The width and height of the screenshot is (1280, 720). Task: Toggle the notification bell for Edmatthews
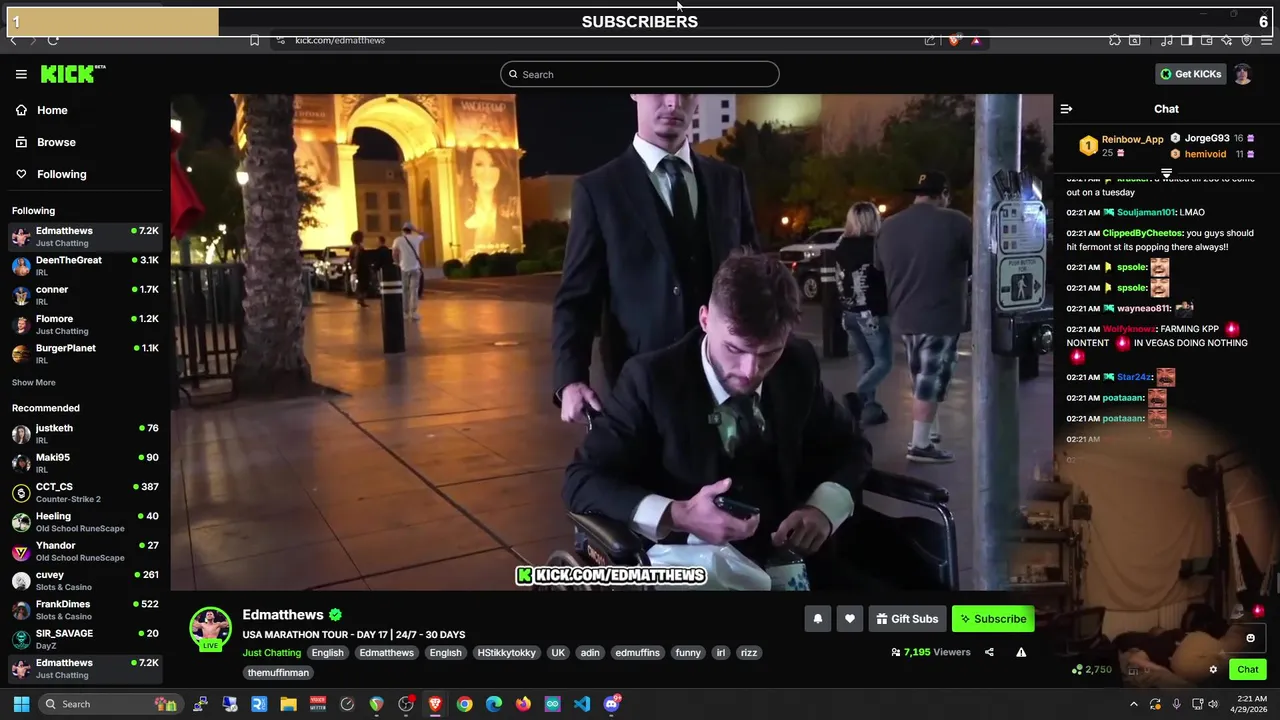click(818, 619)
